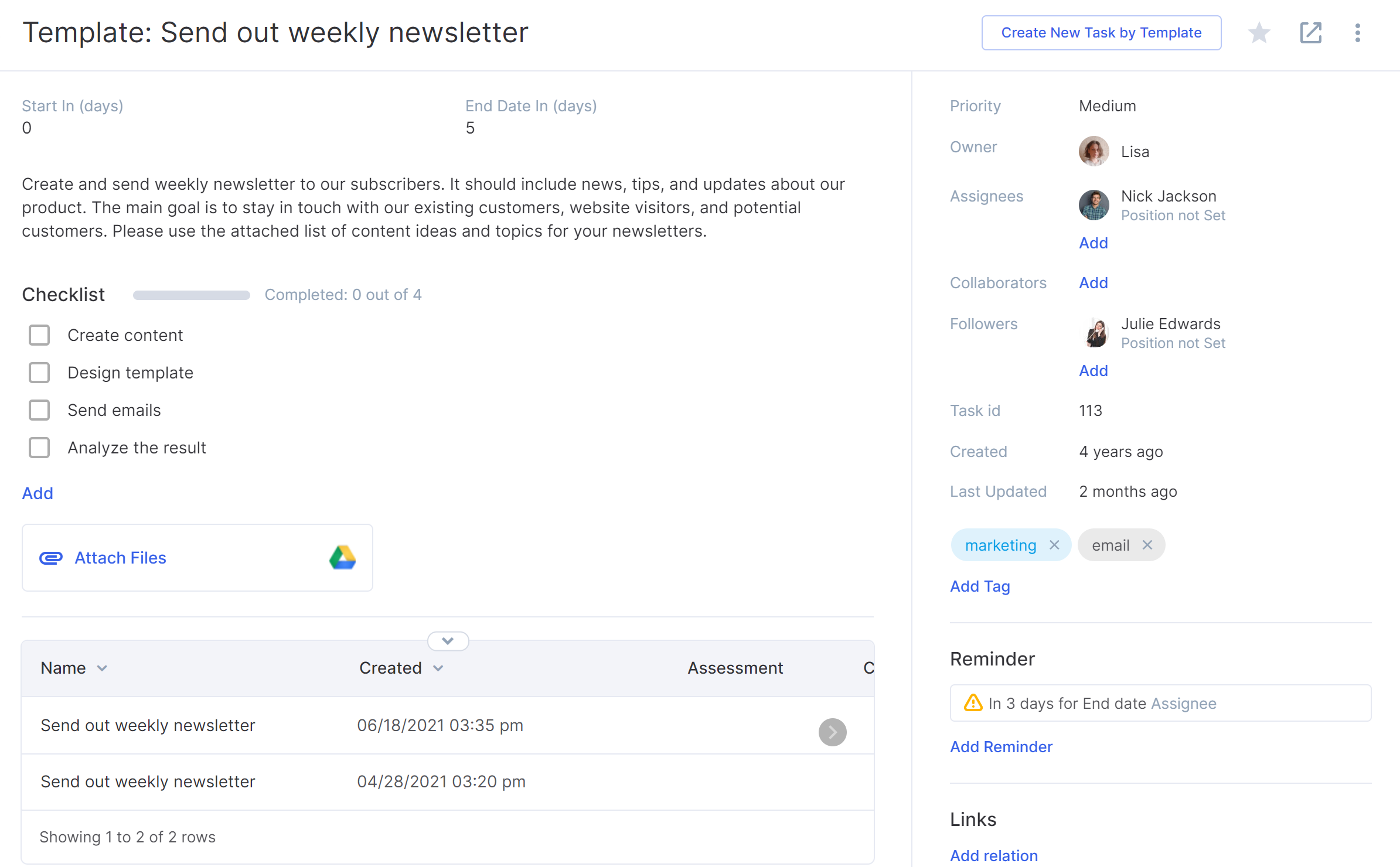The width and height of the screenshot is (1400, 867).
Task: Click the gray arrow on first newsletter row
Action: click(832, 732)
